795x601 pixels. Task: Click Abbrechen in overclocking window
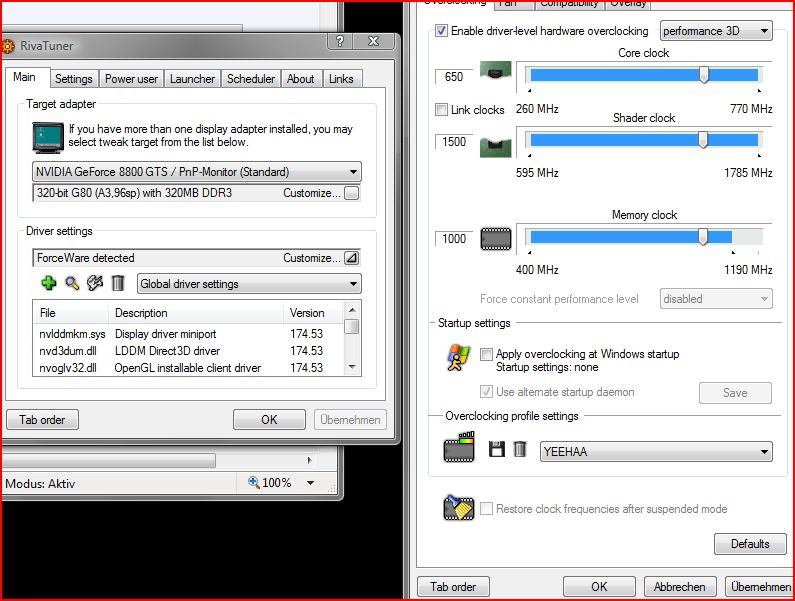point(679,586)
